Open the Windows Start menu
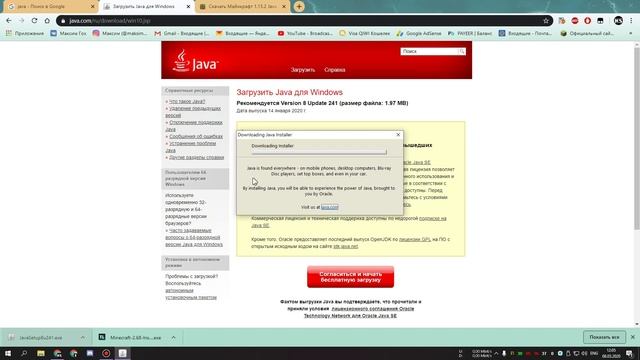 (8, 353)
